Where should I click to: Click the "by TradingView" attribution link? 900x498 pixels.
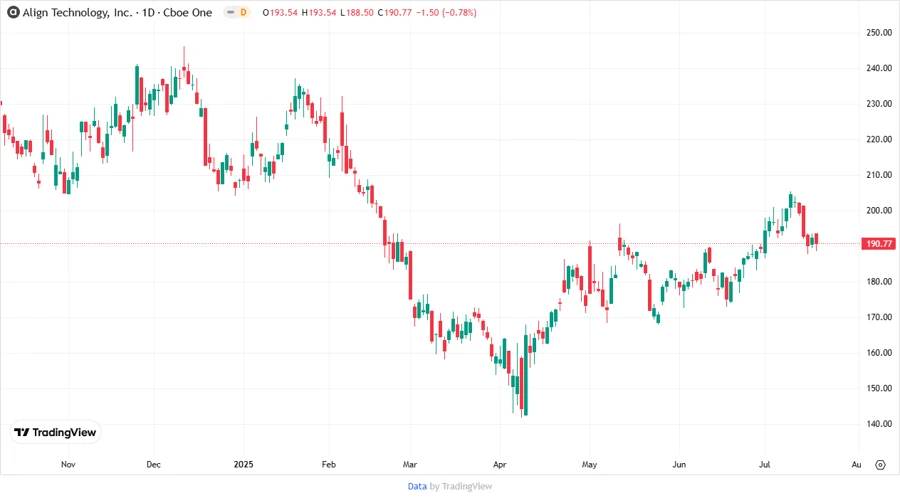click(461, 486)
